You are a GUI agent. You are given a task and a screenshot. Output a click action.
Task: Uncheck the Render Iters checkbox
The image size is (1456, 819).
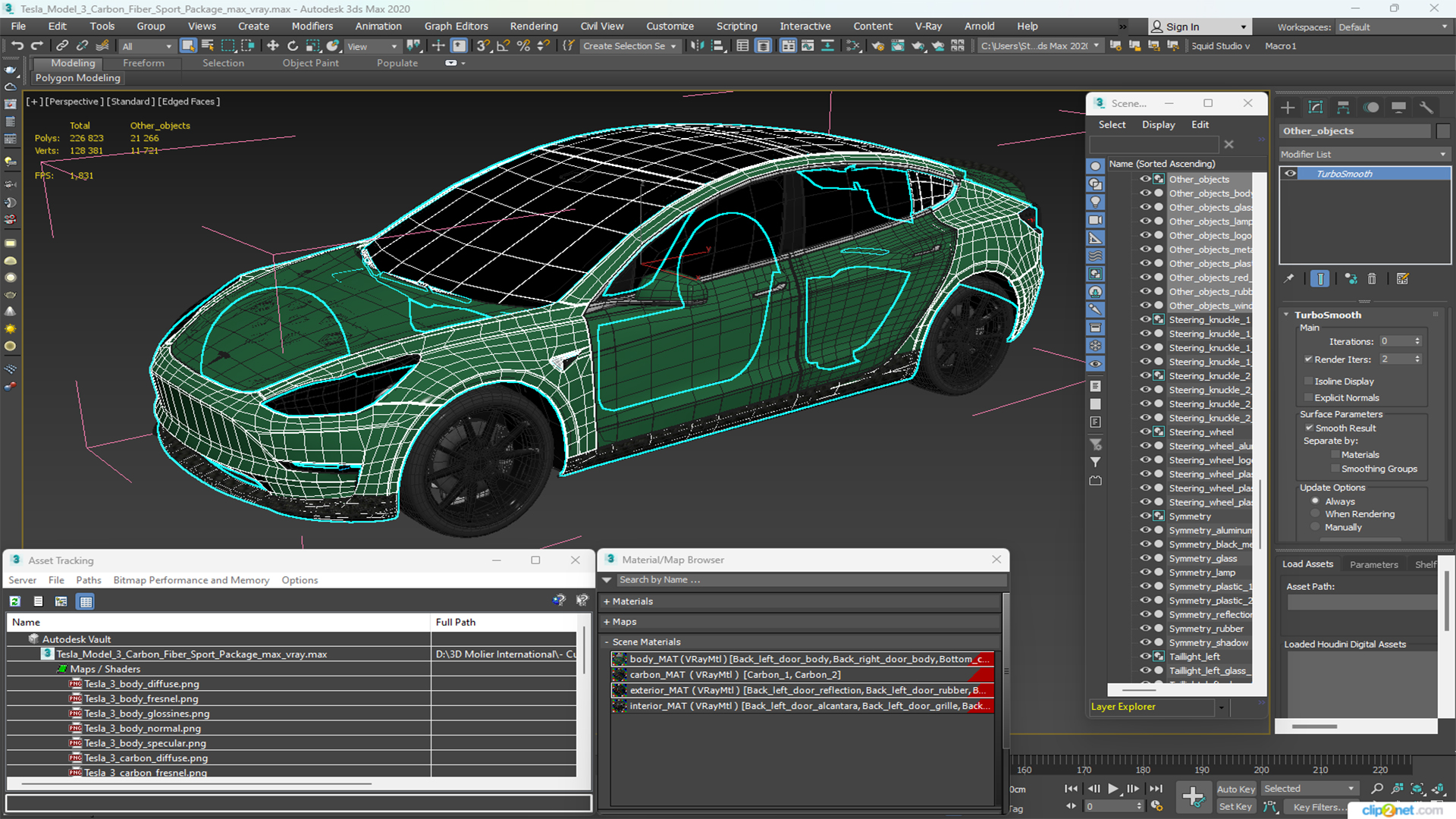[x=1308, y=359]
